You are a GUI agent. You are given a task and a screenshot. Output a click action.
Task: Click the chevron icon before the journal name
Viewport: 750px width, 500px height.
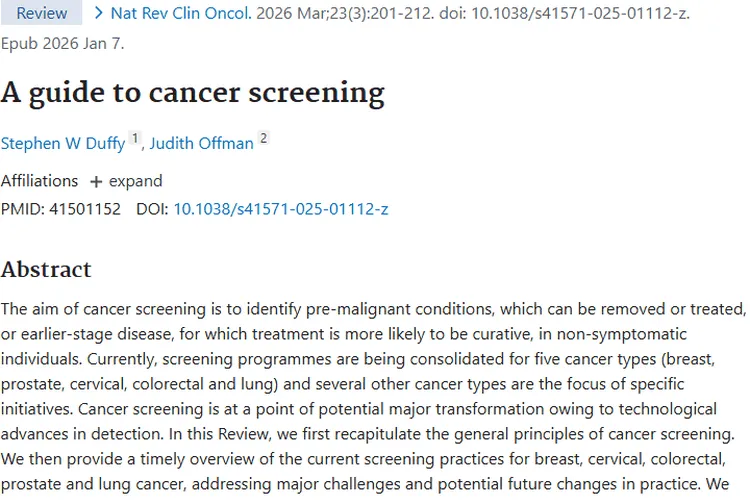[98, 13]
